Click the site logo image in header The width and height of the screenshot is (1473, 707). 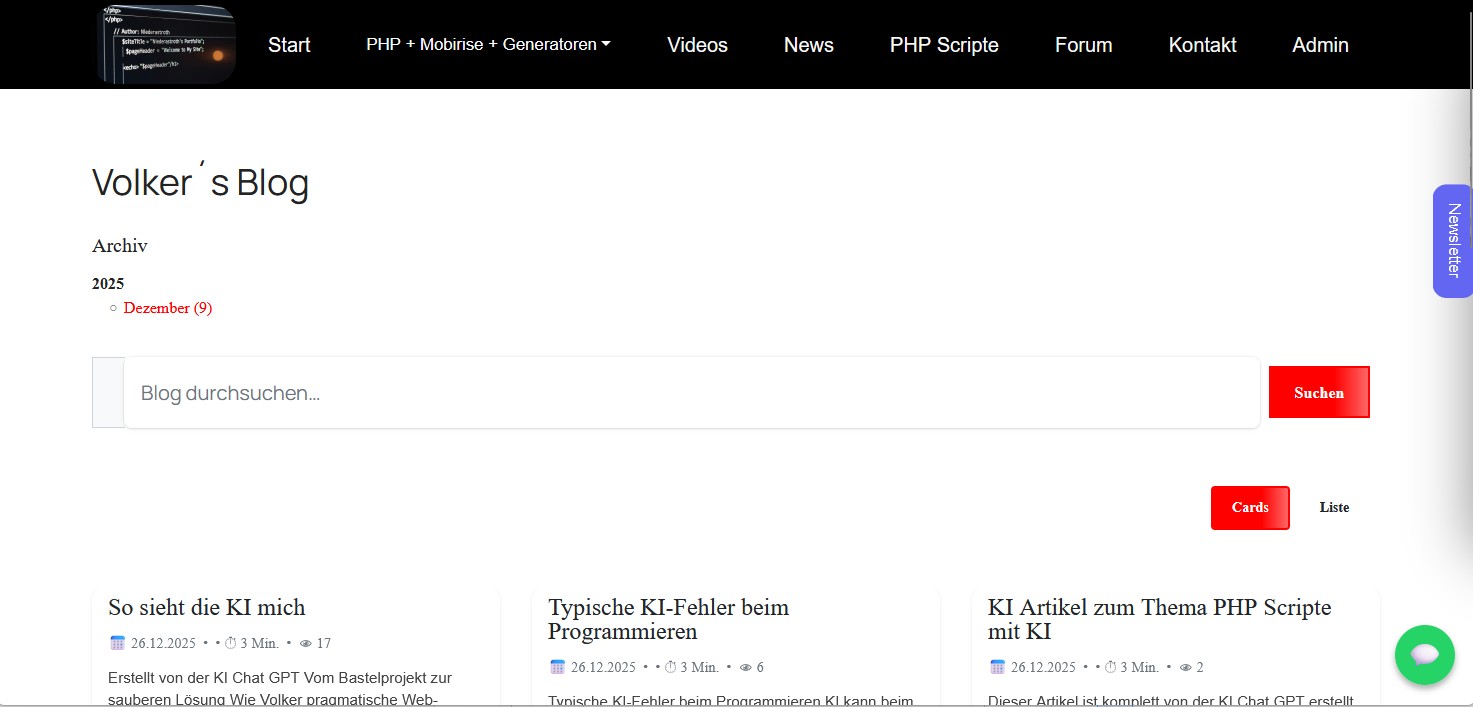point(167,44)
